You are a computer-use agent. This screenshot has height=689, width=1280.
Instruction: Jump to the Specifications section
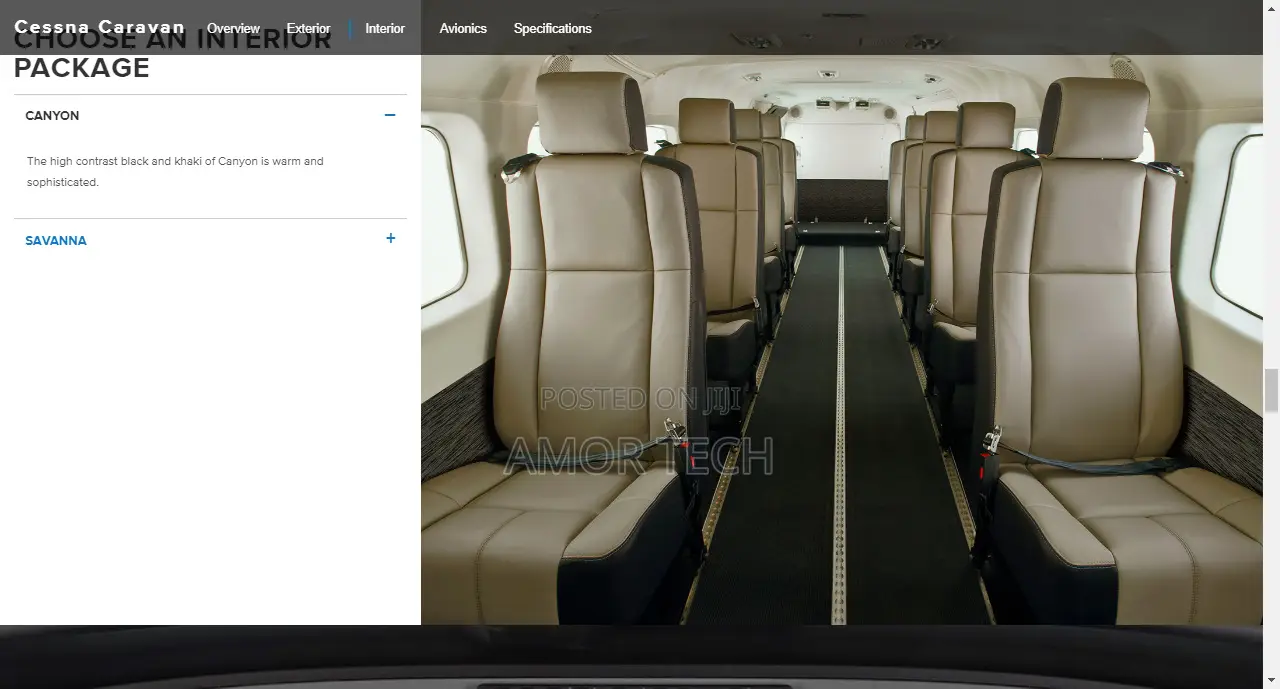(553, 28)
